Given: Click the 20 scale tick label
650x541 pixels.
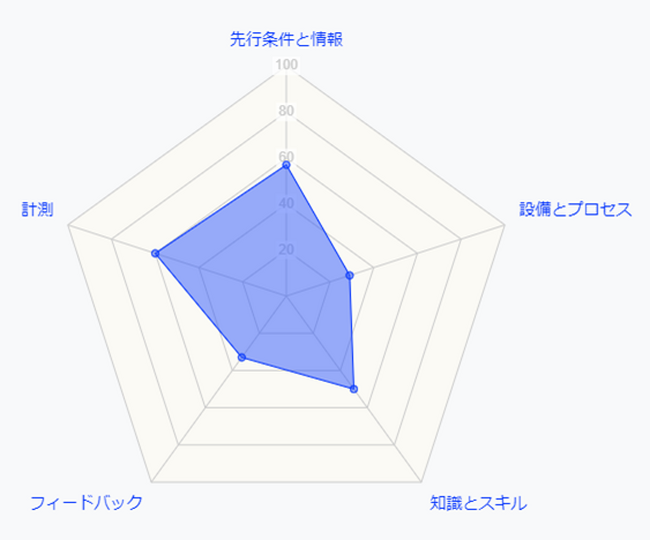Looking at the screenshot, I should [x=286, y=249].
